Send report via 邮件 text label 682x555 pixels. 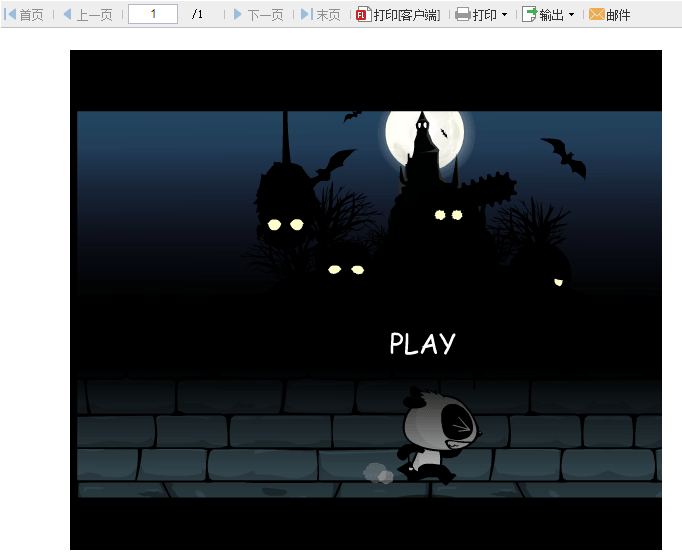(618, 15)
